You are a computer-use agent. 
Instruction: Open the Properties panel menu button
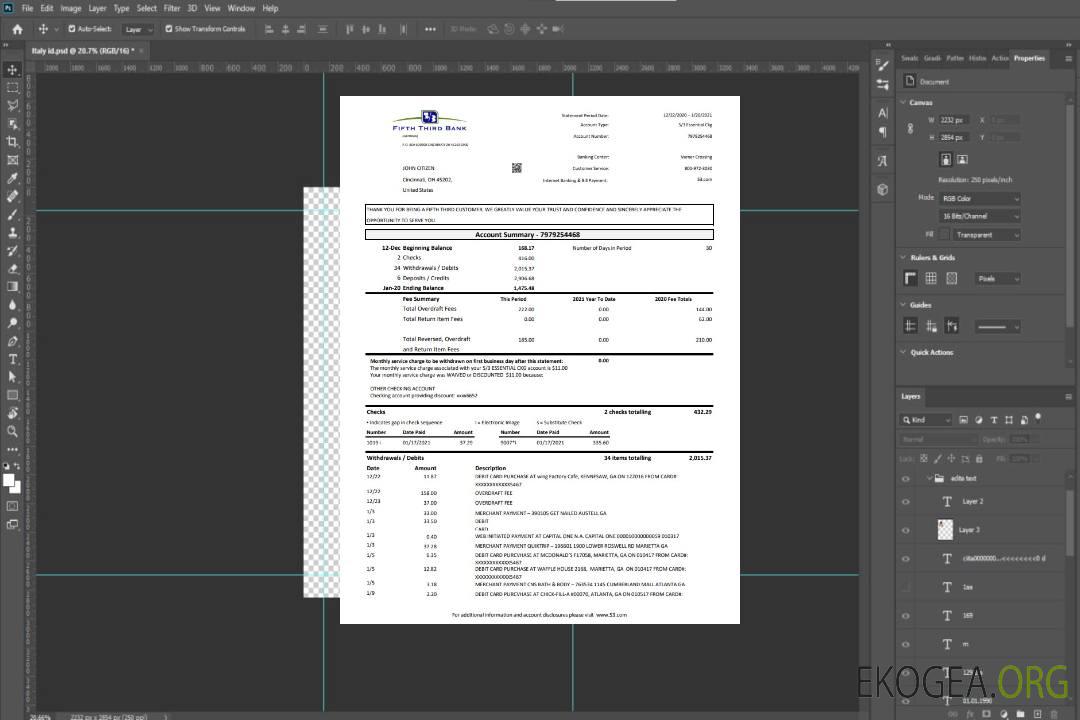tap(1068, 59)
